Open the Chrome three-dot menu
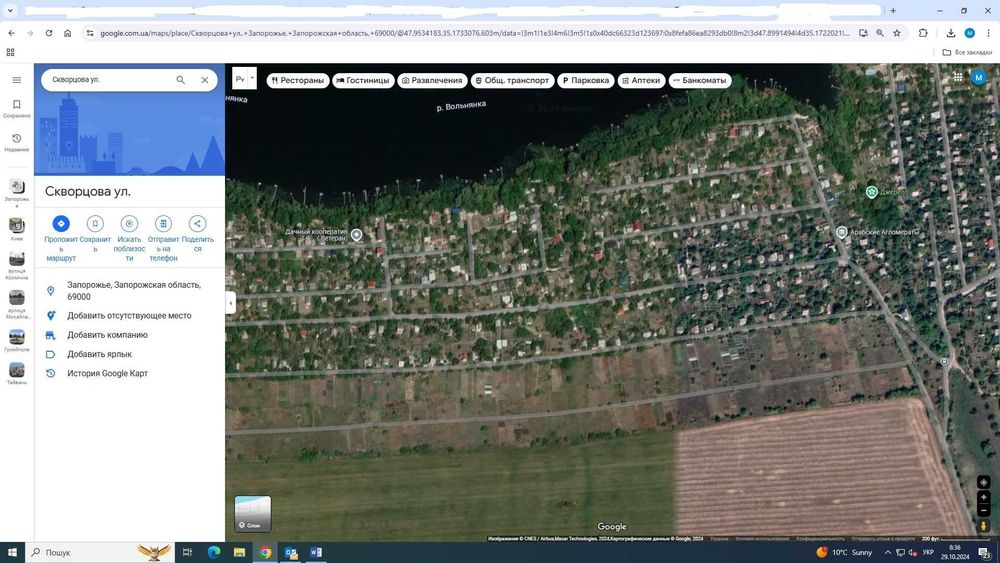Screen dimensions: 1000x563 pyautogui.click(x=989, y=33)
